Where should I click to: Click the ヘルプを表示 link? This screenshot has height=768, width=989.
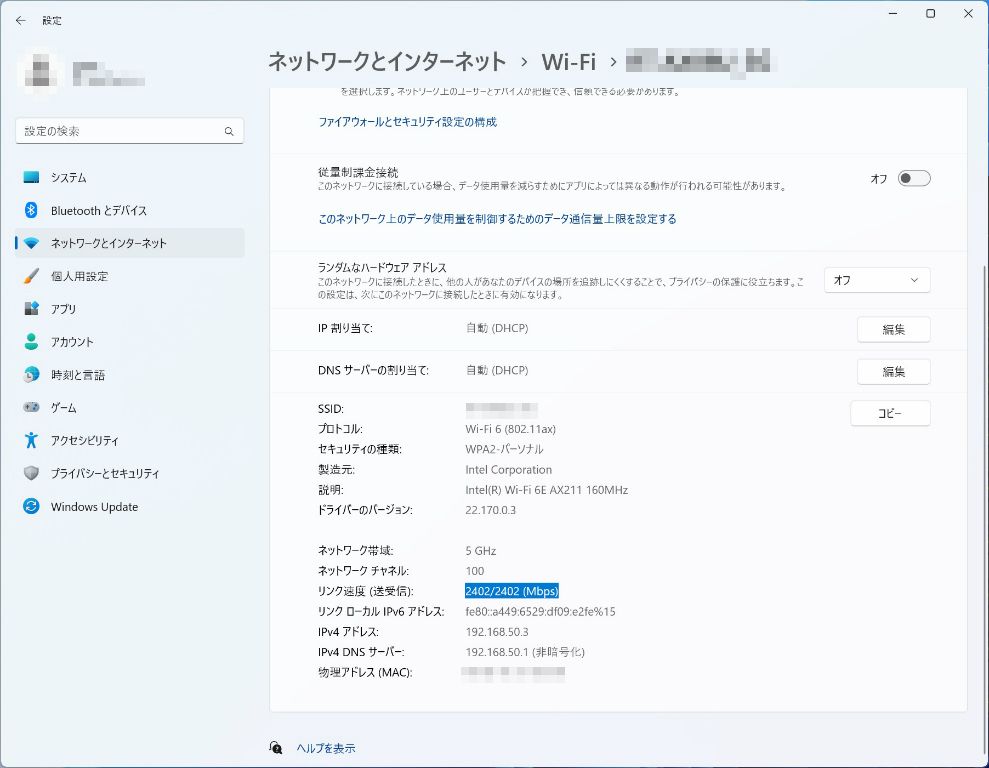point(325,748)
